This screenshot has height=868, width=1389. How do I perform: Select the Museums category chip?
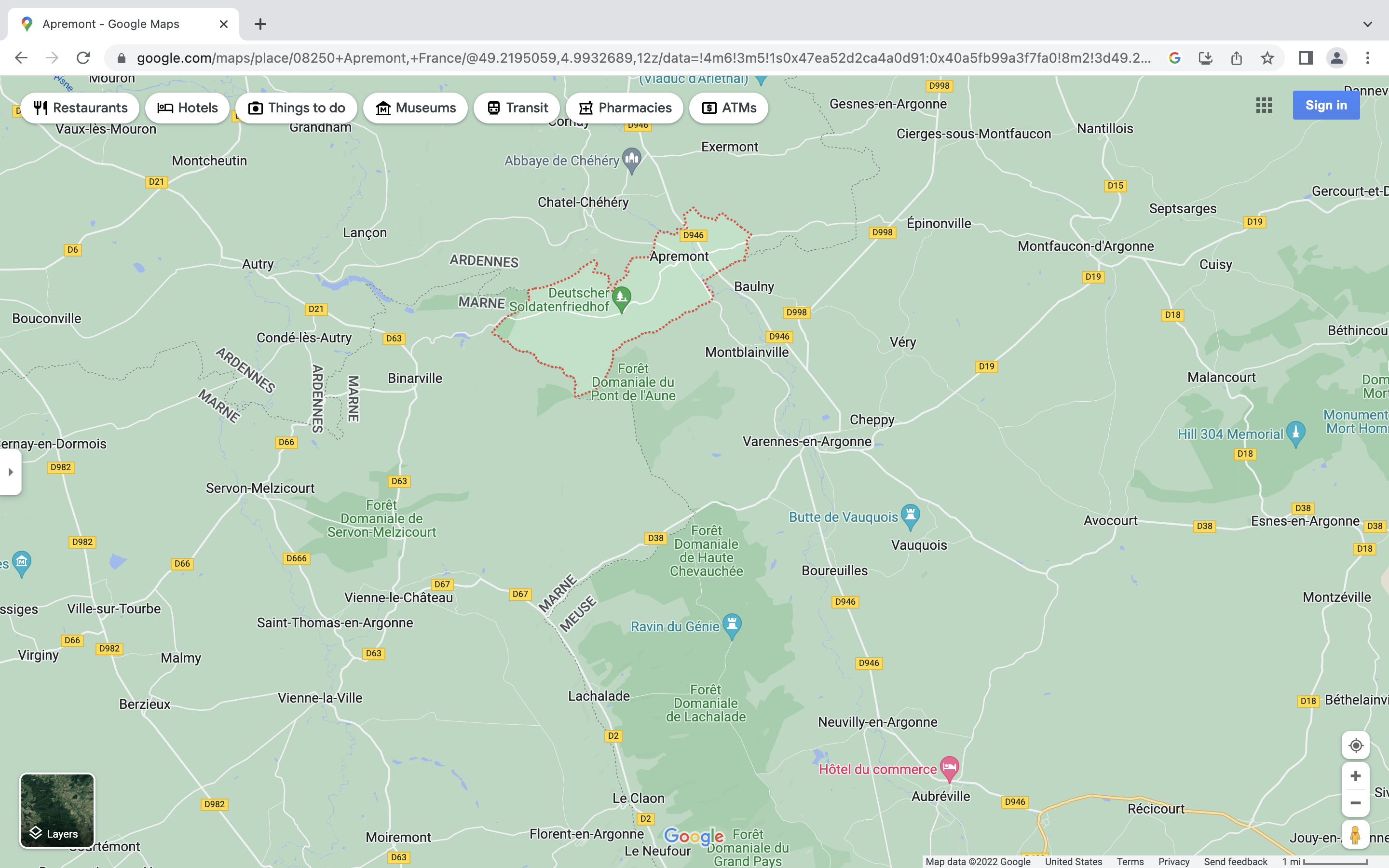click(x=415, y=108)
